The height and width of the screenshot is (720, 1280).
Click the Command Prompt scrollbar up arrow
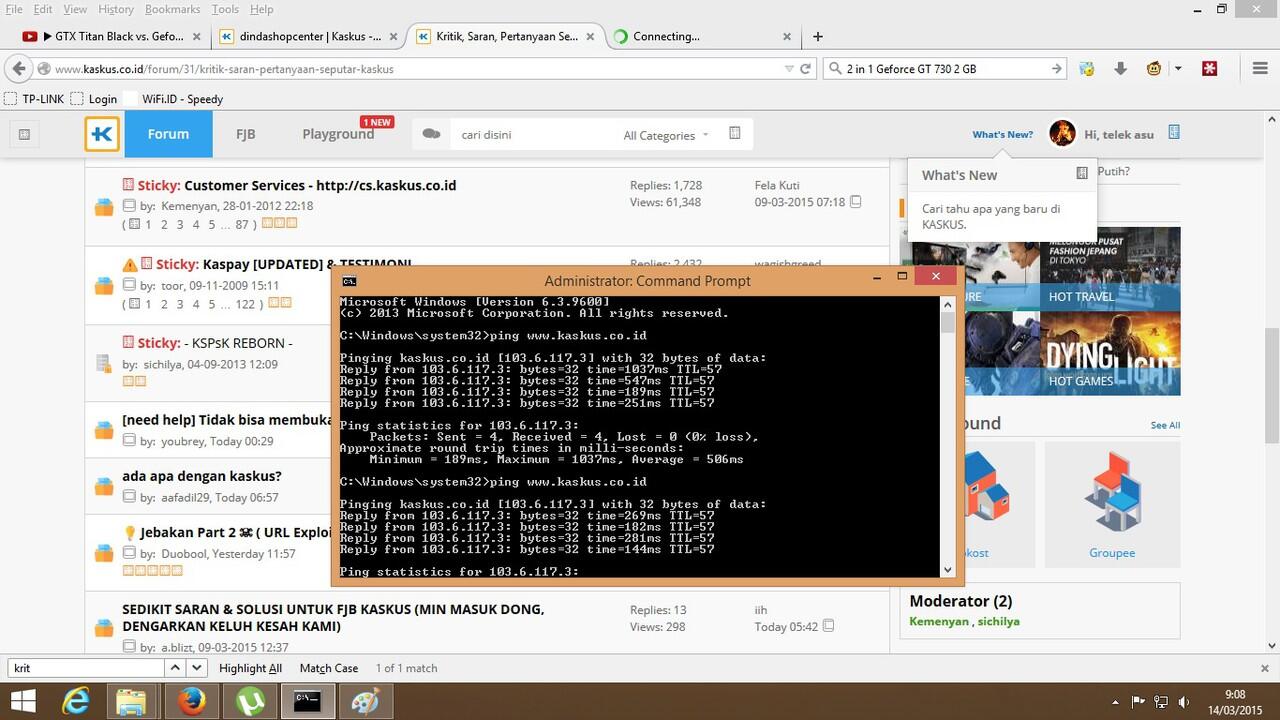948,303
